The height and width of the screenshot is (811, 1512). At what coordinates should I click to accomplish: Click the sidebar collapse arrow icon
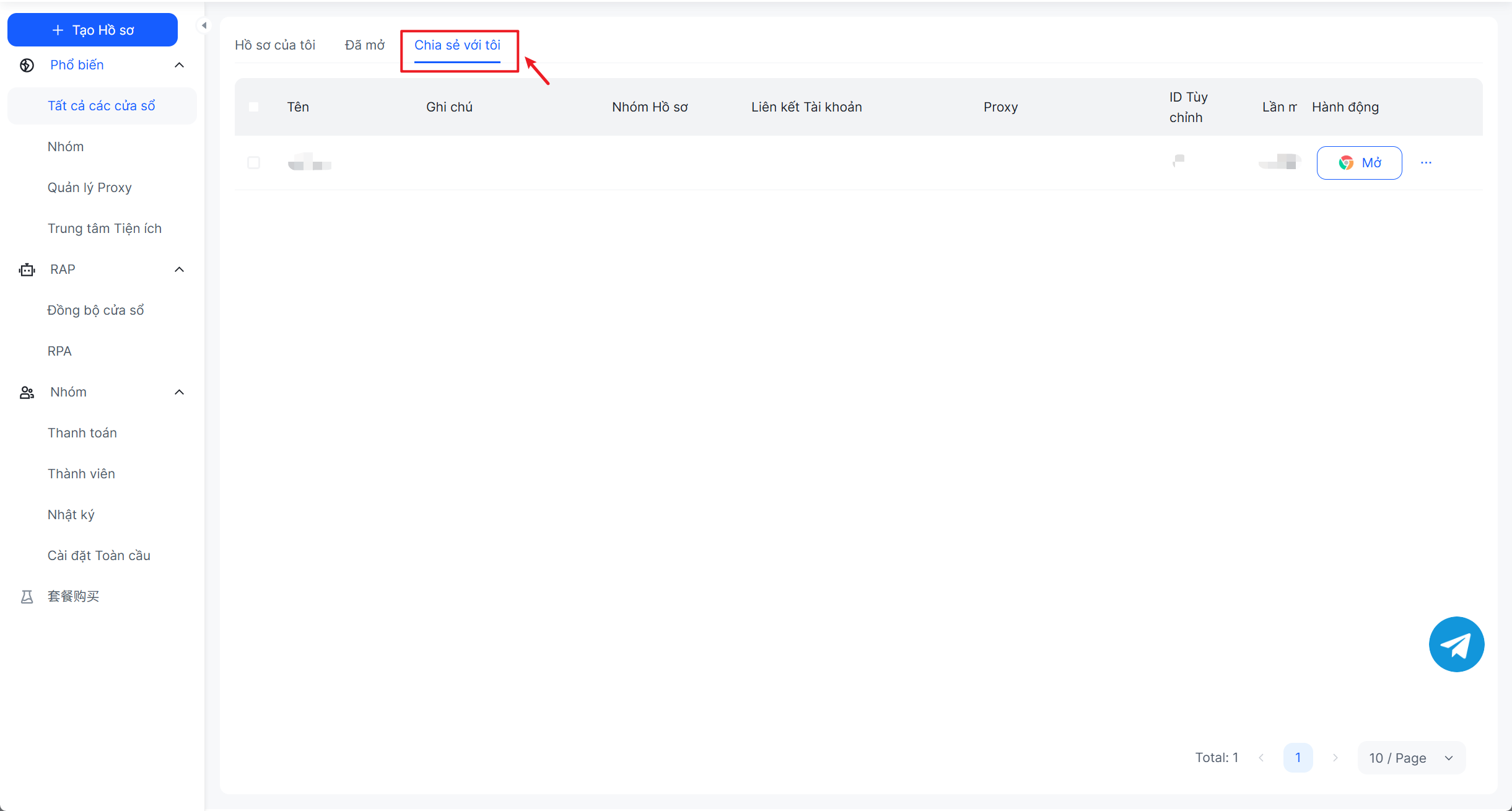tap(204, 25)
